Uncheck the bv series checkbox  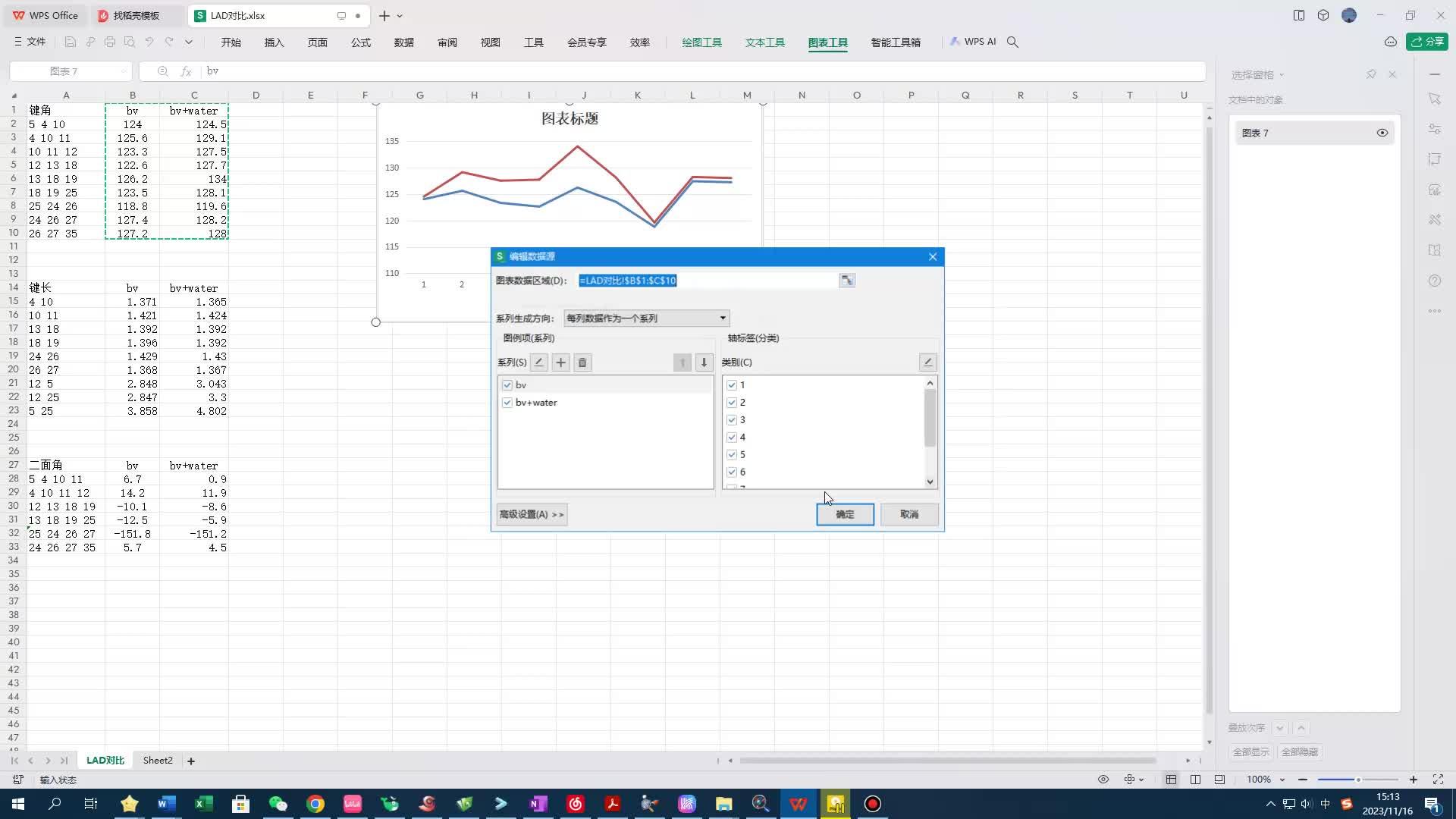pyautogui.click(x=507, y=385)
